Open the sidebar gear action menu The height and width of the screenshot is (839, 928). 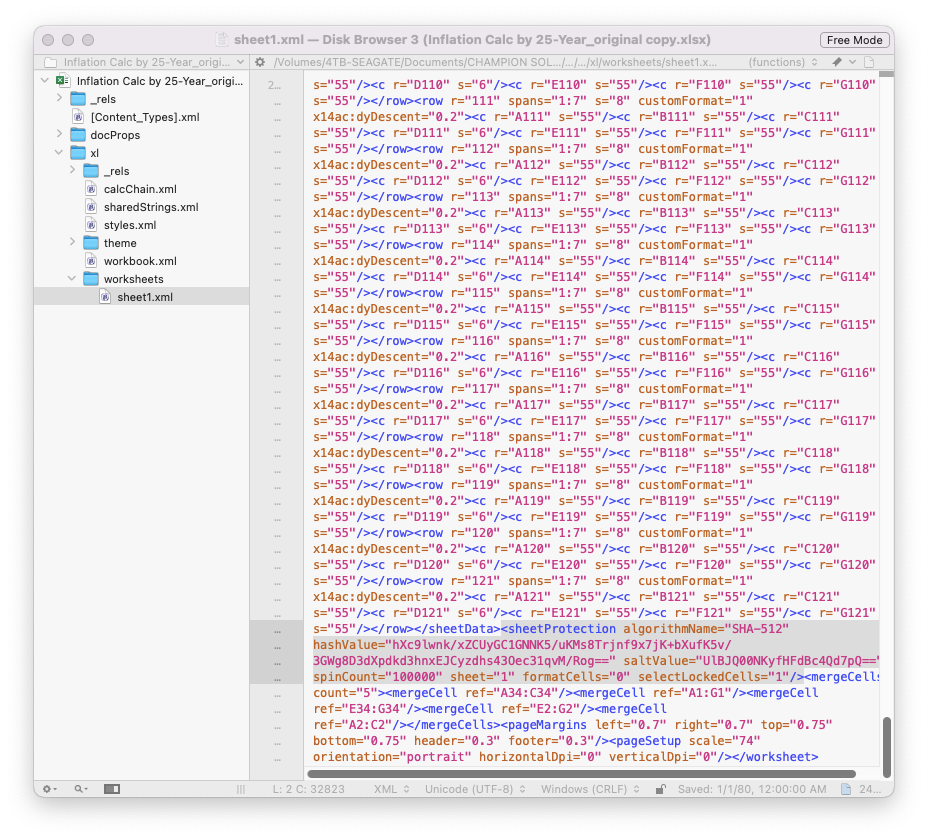click(50, 789)
